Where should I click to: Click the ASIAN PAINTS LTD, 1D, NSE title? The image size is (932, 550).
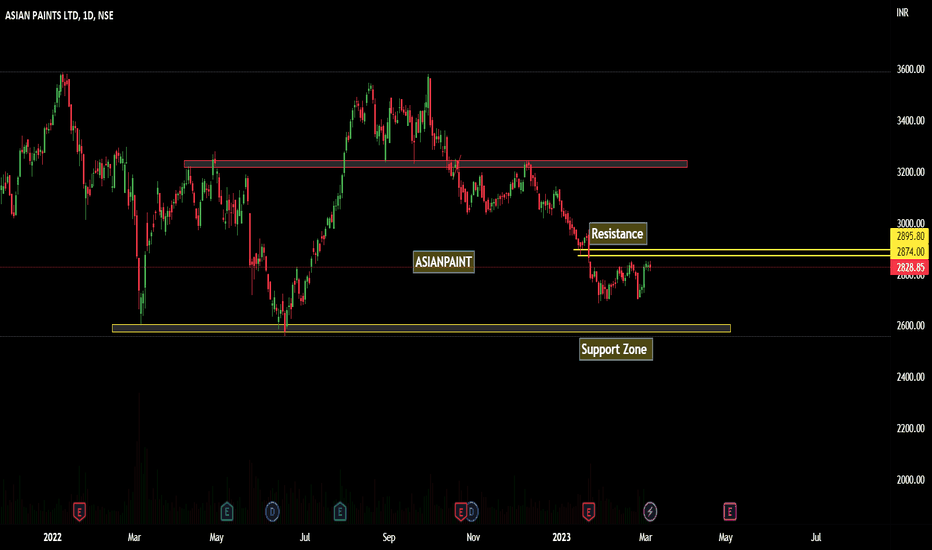coord(59,15)
